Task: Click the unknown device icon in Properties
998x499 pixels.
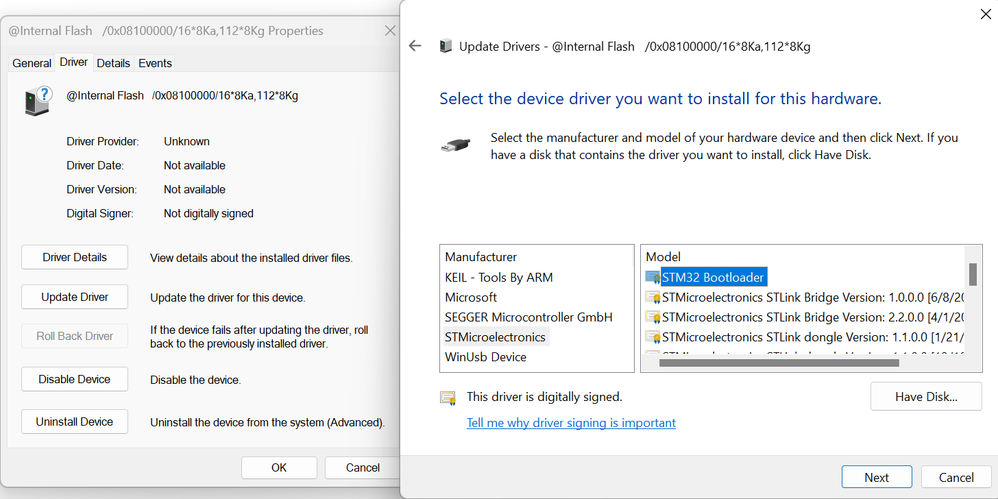Action: (38, 101)
